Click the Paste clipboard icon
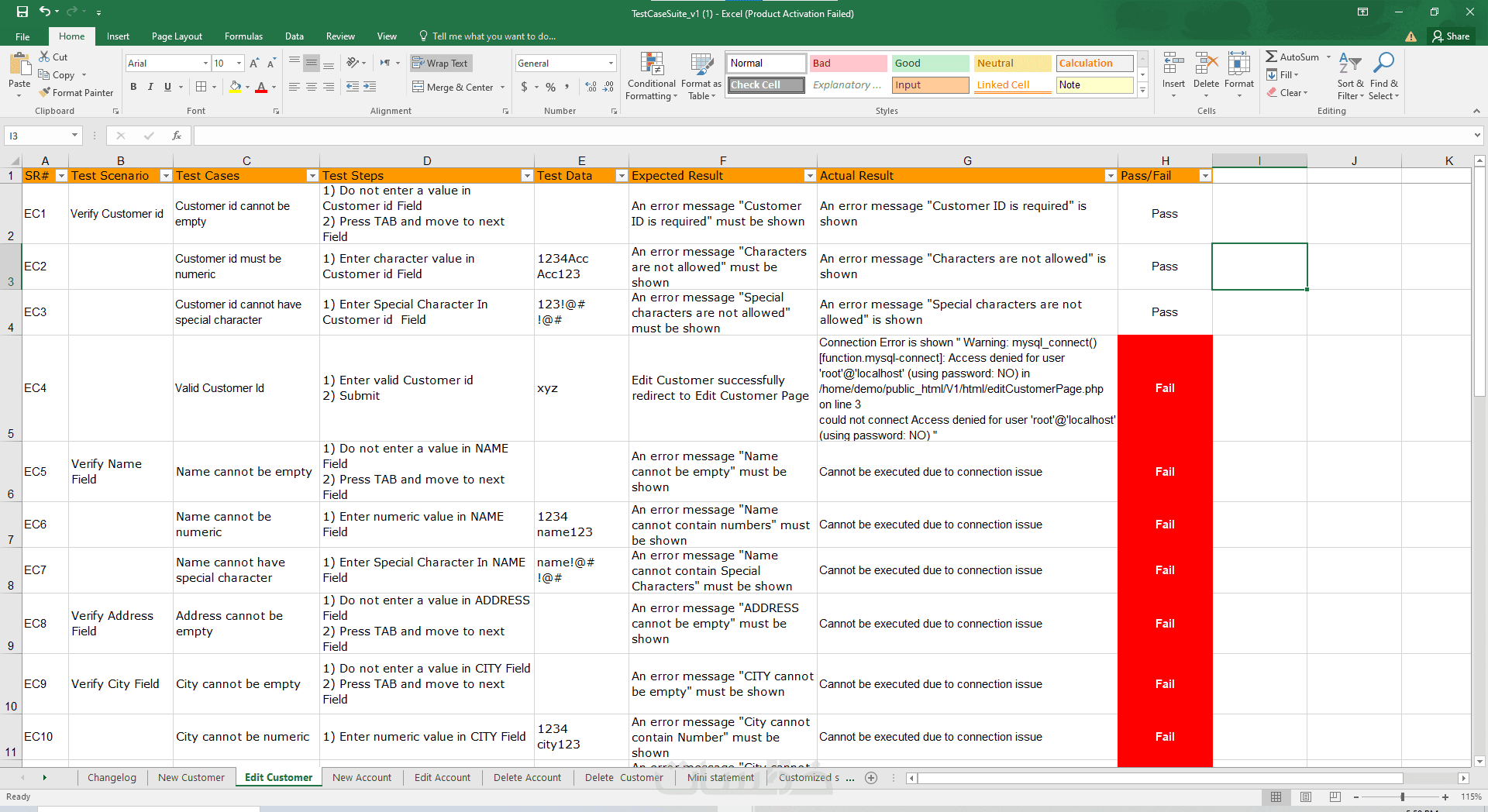This screenshot has height=812, width=1488. tap(19, 64)
